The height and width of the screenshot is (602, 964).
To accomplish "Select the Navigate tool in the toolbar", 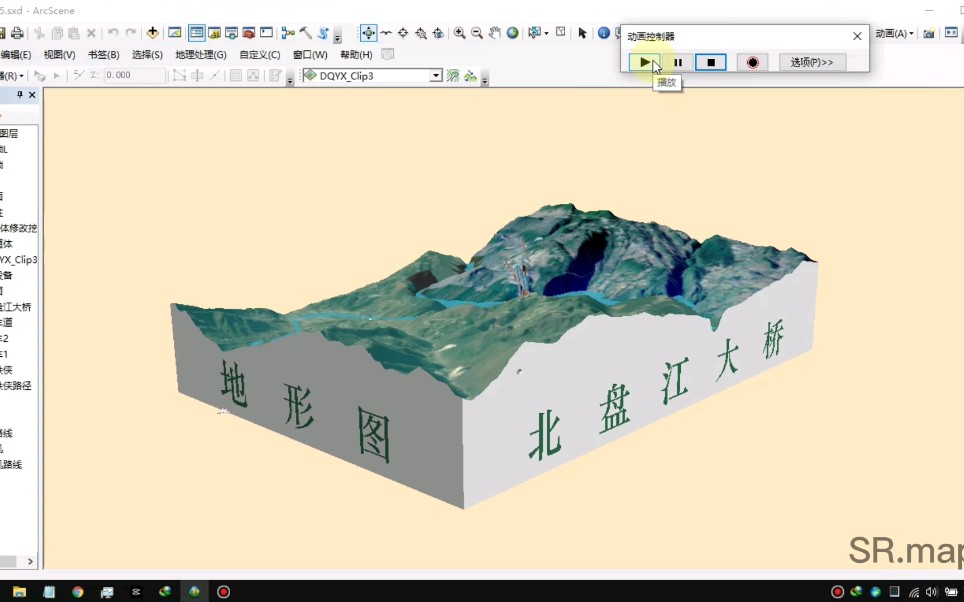I will tap(369, 32).
